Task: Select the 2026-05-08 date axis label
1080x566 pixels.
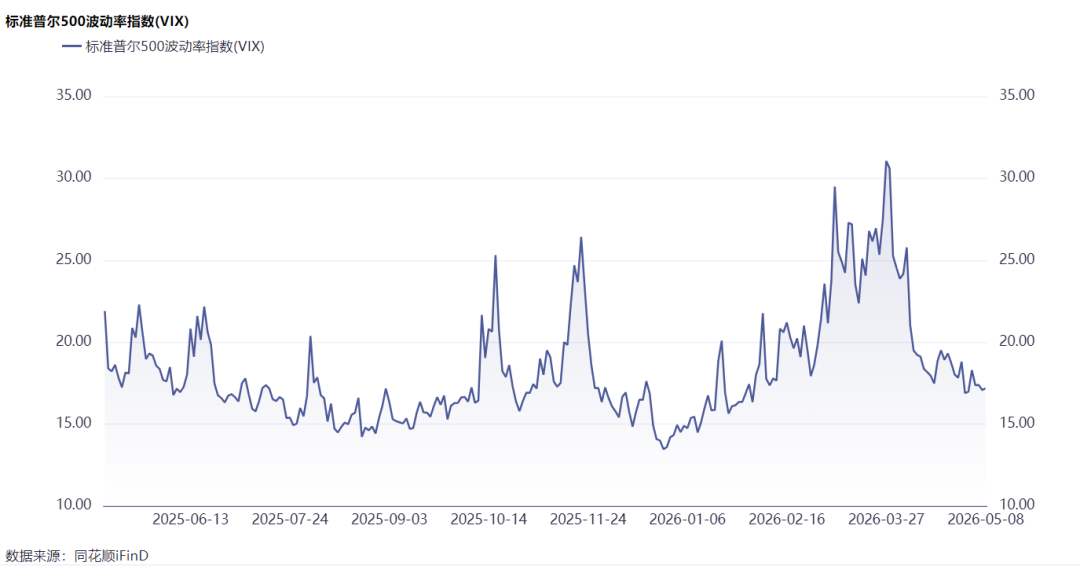Action: (x=986, y=519)
